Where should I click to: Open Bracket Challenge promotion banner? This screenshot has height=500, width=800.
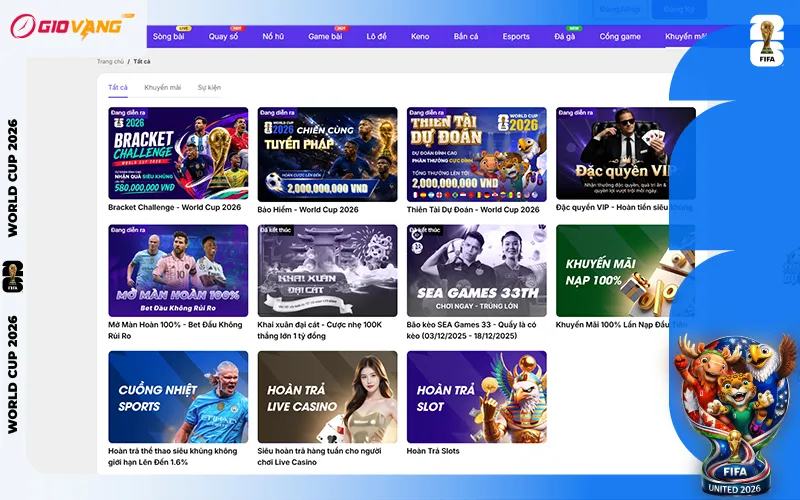coord(178,153)
